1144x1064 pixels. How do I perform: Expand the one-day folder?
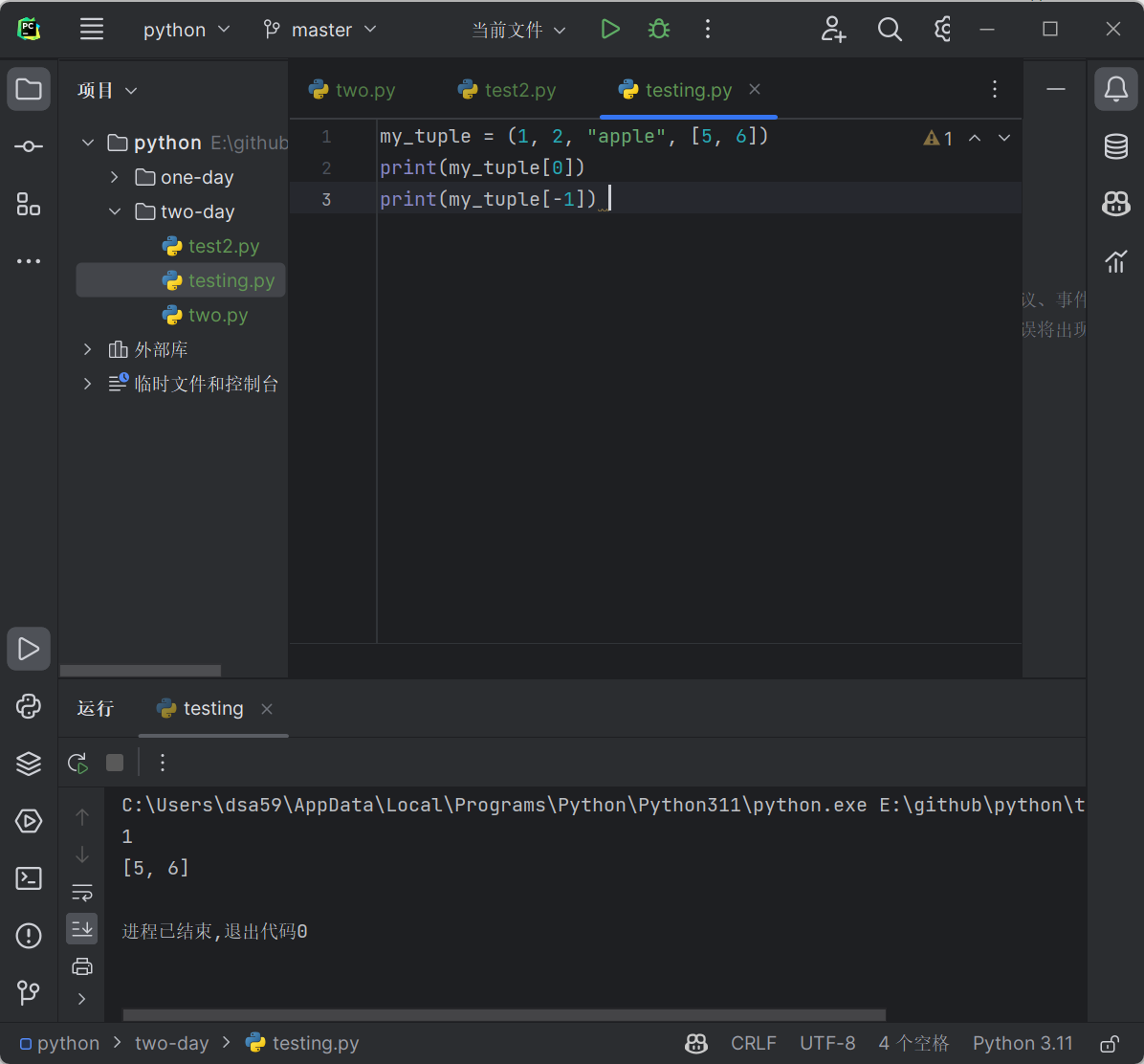[x=115, y=177]
